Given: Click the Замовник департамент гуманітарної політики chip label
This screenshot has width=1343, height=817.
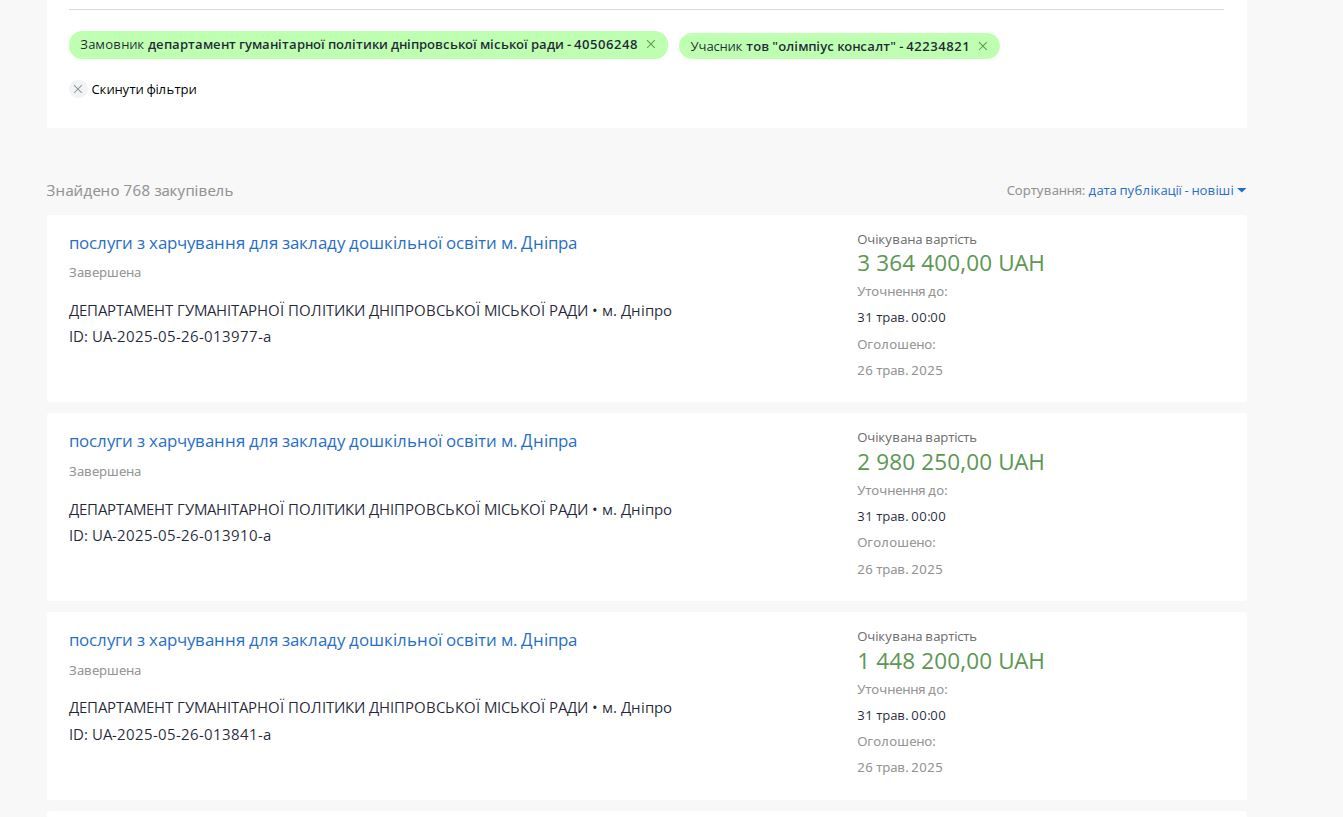Looking at the screenshot, I should tap(358, 45).
